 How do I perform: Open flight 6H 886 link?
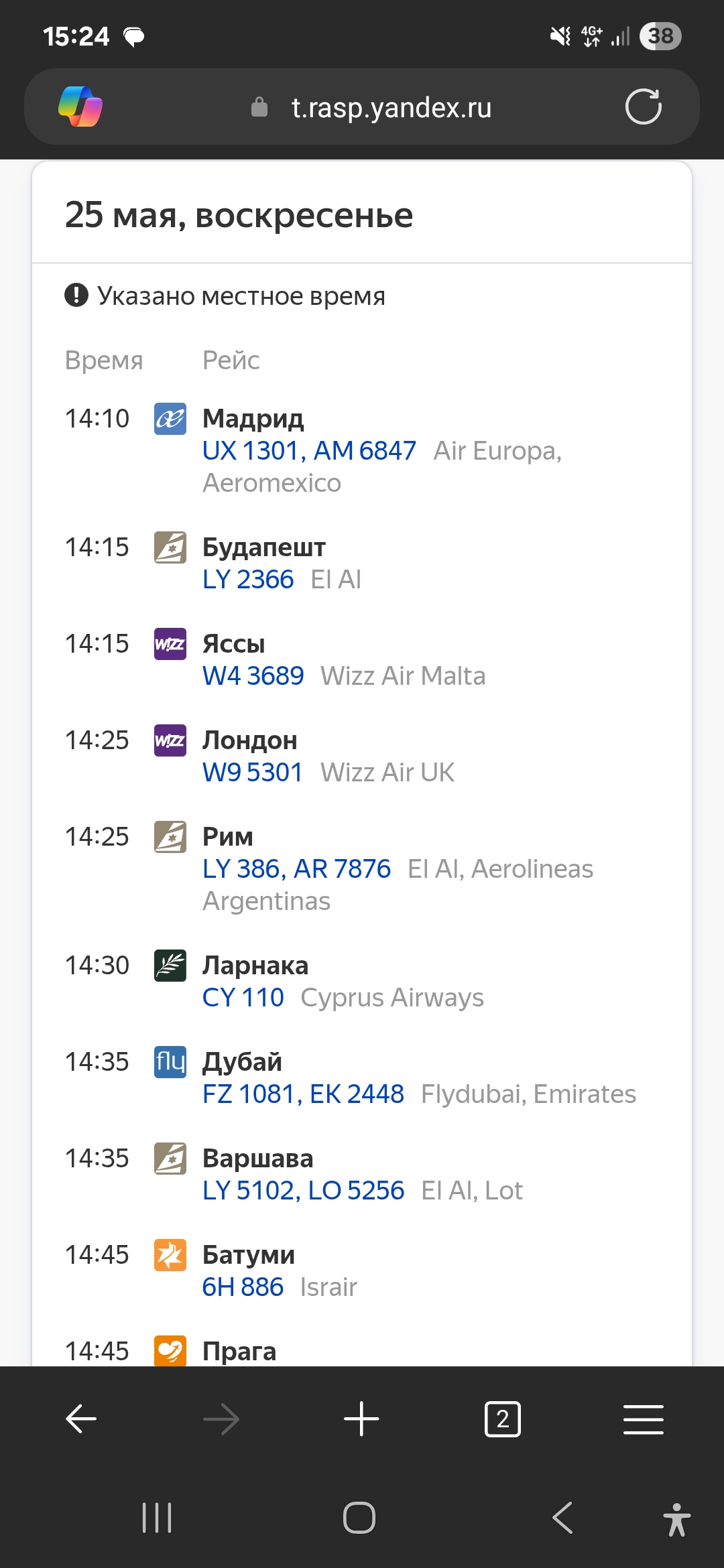(x=243, y=1287)
